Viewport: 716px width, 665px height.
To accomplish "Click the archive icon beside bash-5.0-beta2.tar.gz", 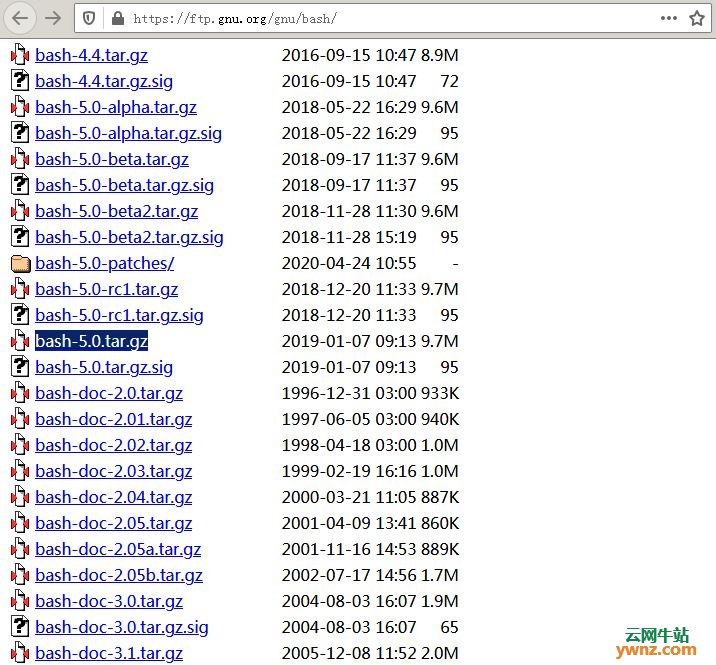I will coord(20,211).
